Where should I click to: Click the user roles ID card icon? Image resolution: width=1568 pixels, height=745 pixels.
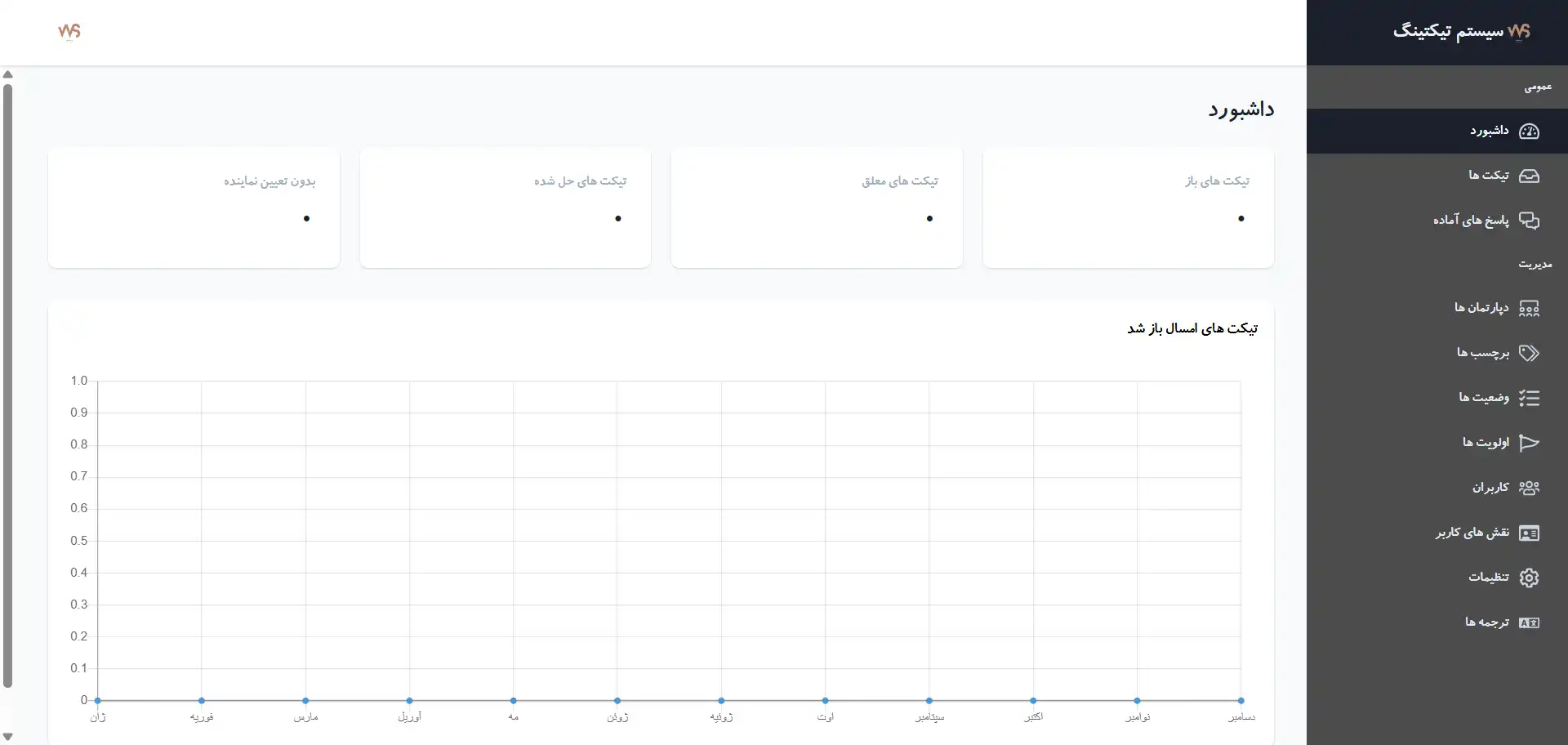coord(1529,533)
